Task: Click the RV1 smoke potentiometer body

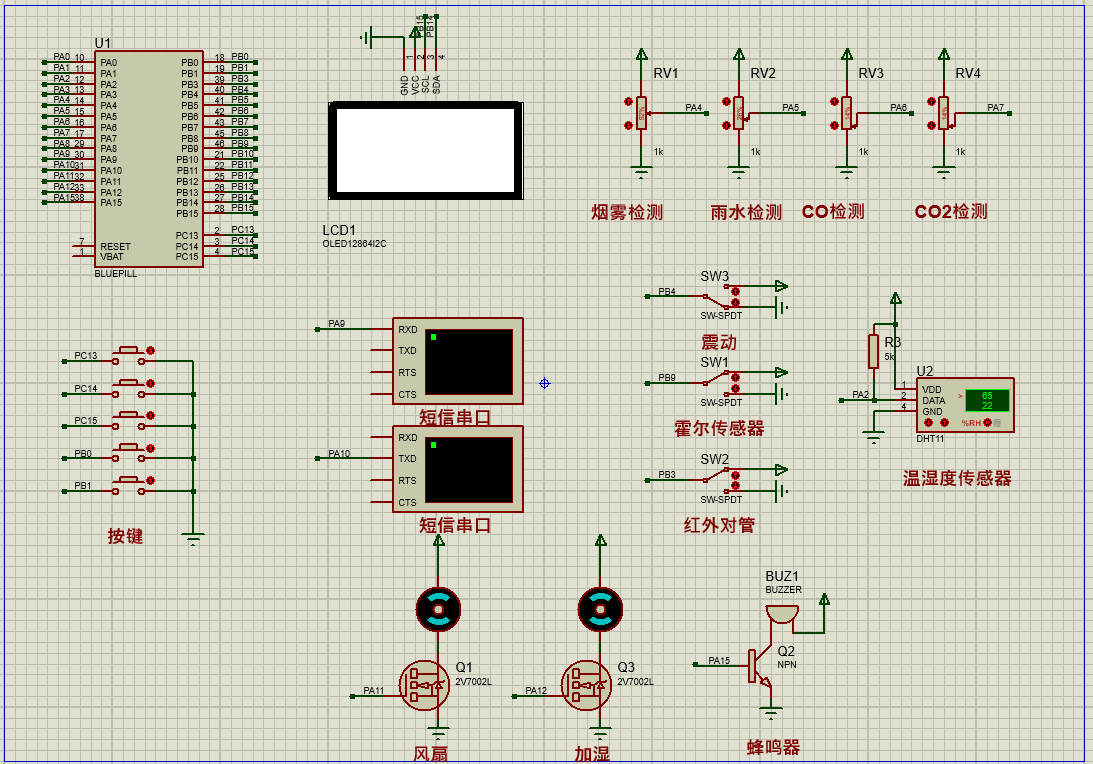Action: tap(641, 113)
